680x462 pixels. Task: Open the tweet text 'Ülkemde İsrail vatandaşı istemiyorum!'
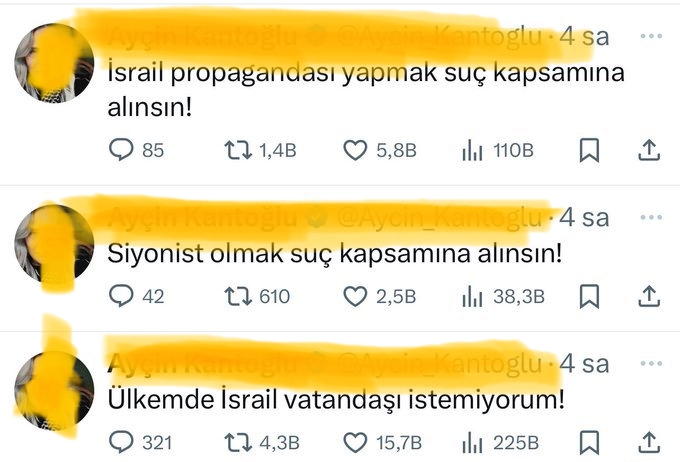[336, 400]
